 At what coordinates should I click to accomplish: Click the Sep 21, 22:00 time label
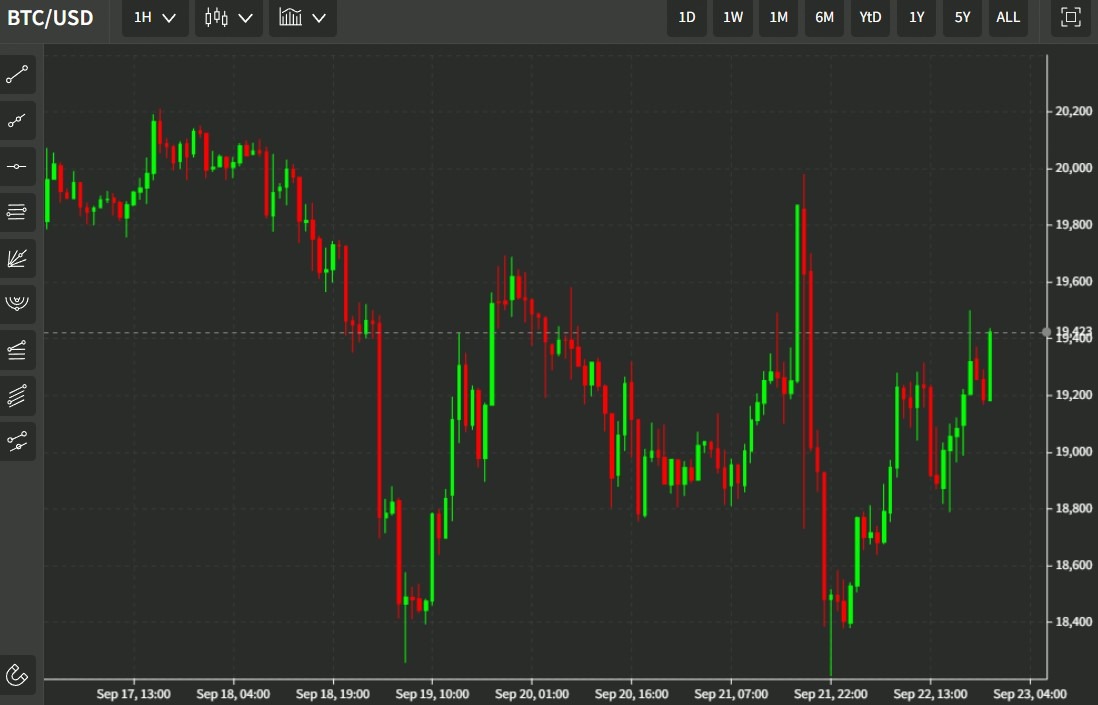831,694
